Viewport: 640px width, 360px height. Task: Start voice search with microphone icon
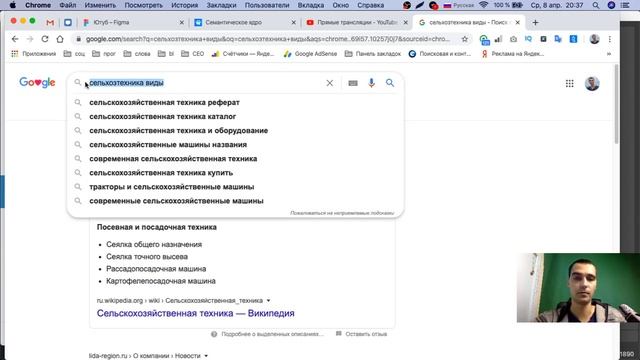tap(371, 83)
